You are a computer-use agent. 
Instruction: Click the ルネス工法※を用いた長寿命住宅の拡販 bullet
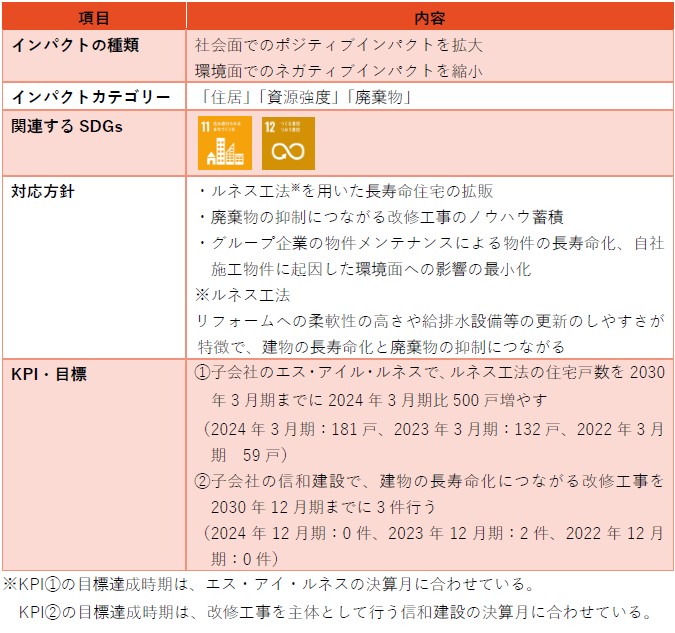[x=345, y=191]
